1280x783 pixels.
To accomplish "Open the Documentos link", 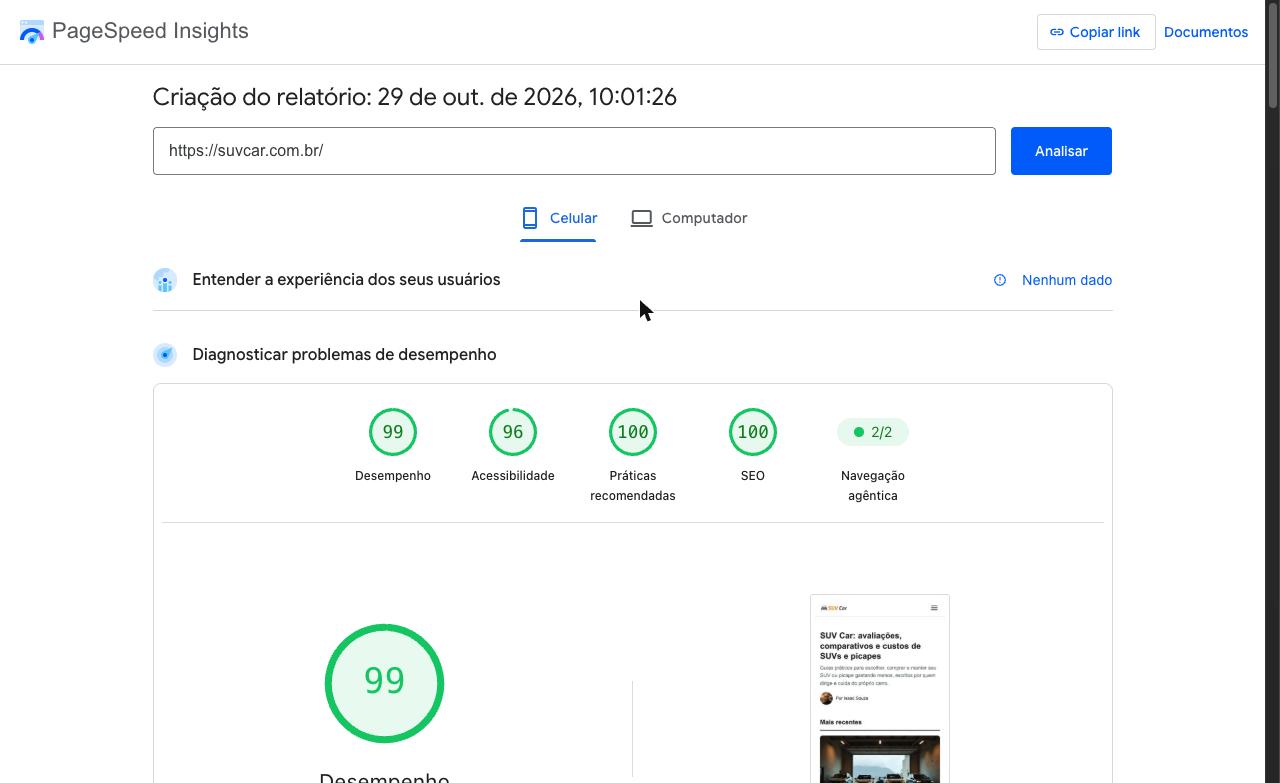I will pos(1206,32).
